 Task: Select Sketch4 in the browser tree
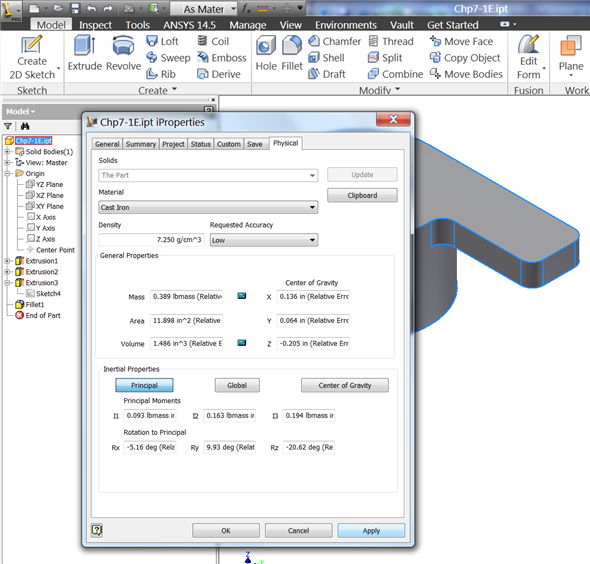coord(48,293)
